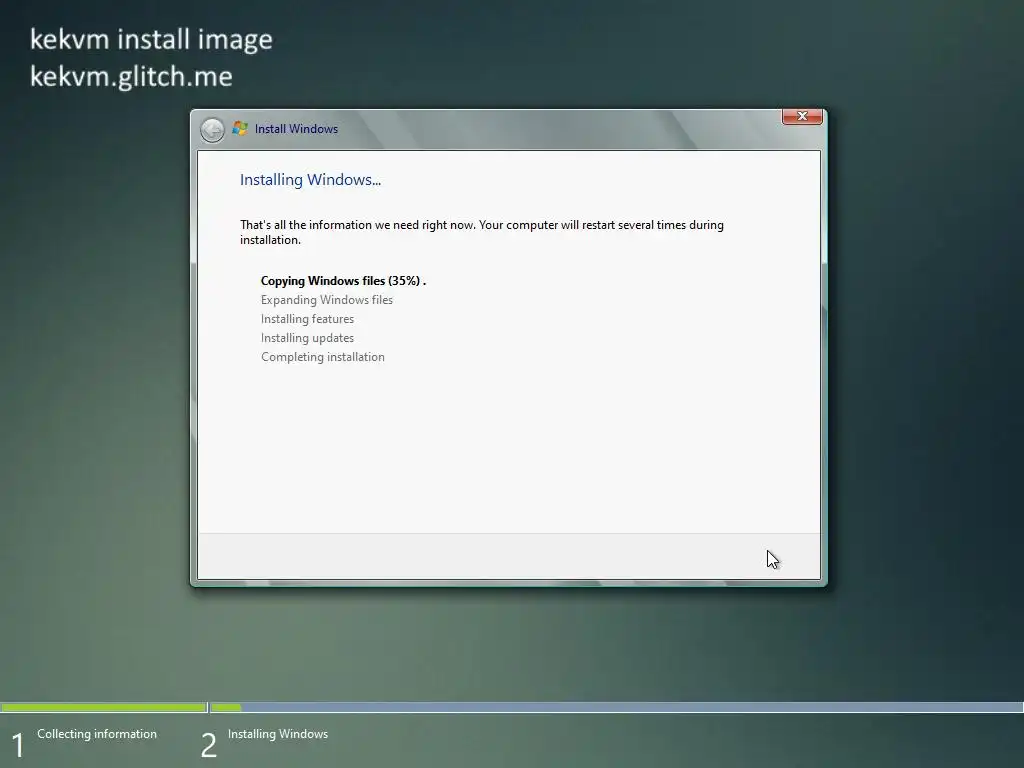Click the 'Installing features' step
This screenshot has height=768, width=1024.
(307, 319)
